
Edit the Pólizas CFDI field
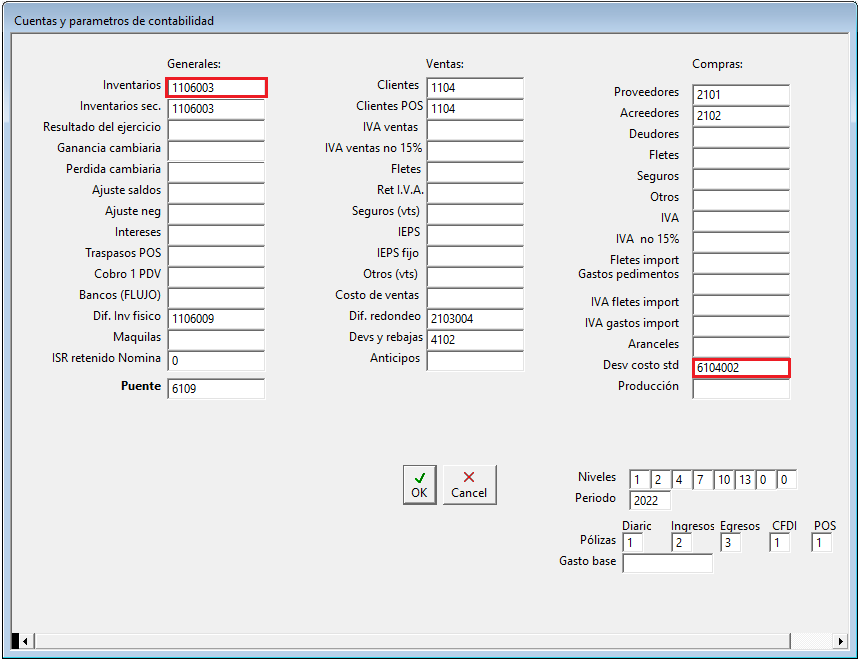(780, 543)
